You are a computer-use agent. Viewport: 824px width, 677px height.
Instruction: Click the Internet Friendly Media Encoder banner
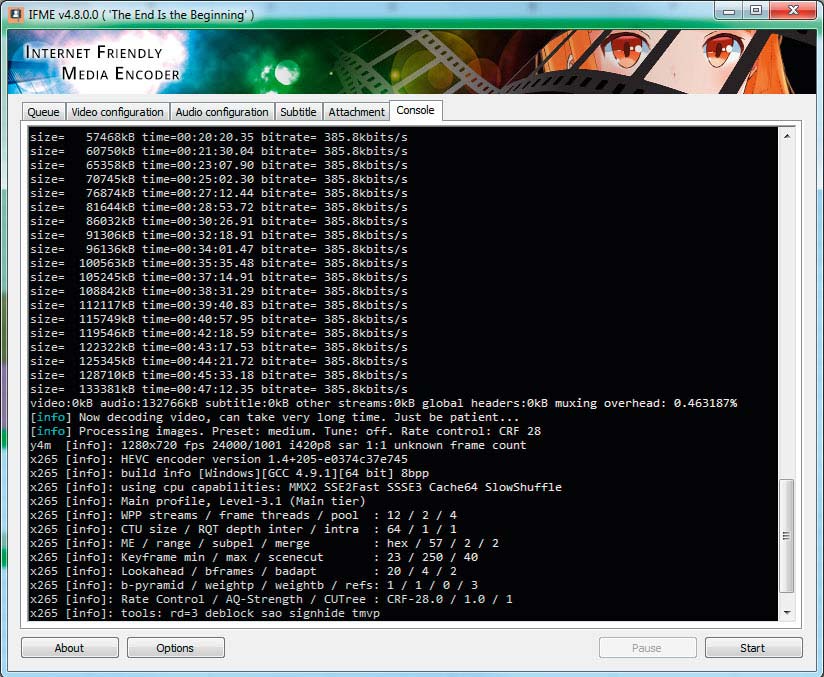click(412, 62)
